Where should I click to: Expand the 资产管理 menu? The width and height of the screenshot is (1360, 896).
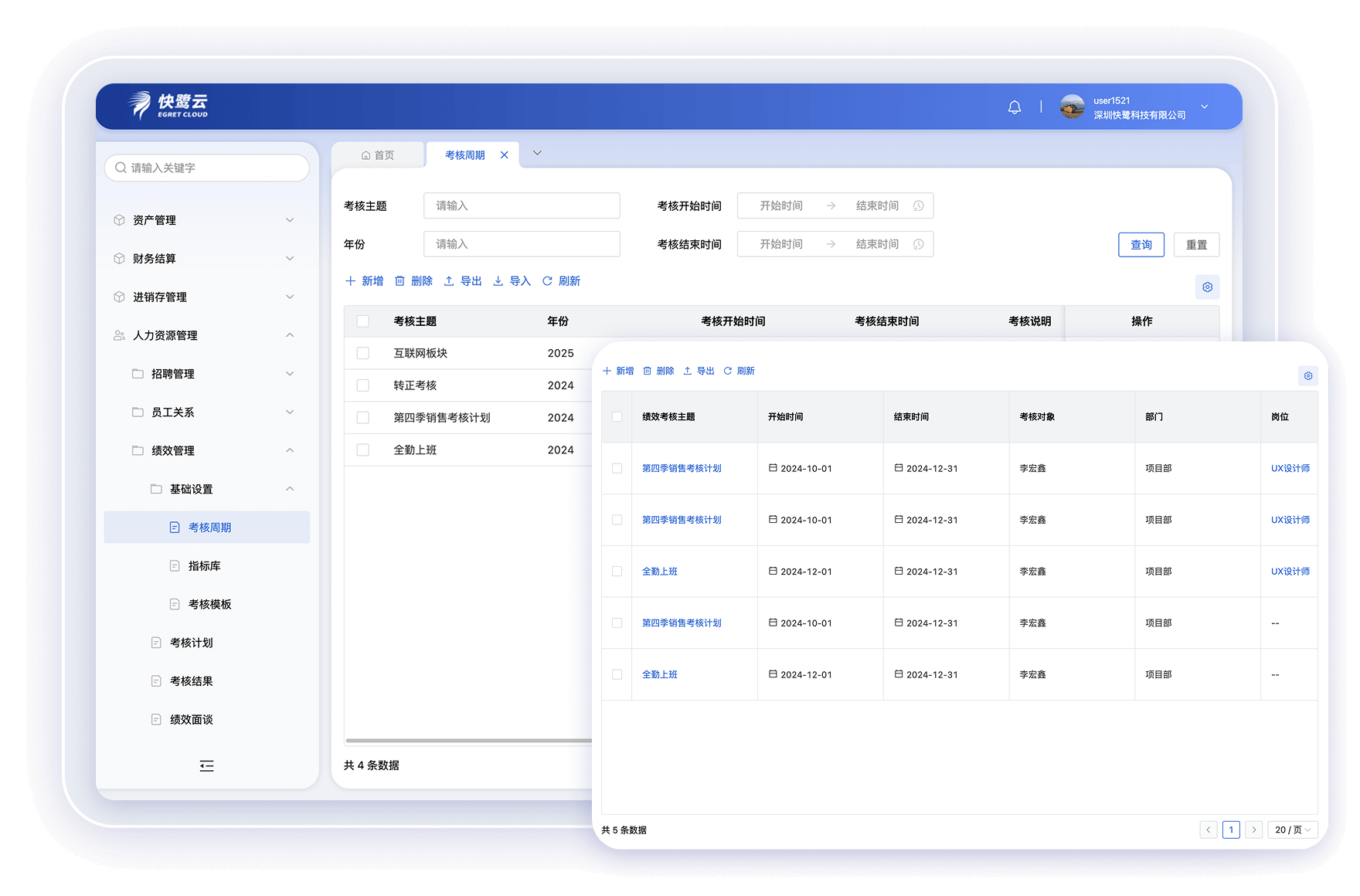[206, 220]
